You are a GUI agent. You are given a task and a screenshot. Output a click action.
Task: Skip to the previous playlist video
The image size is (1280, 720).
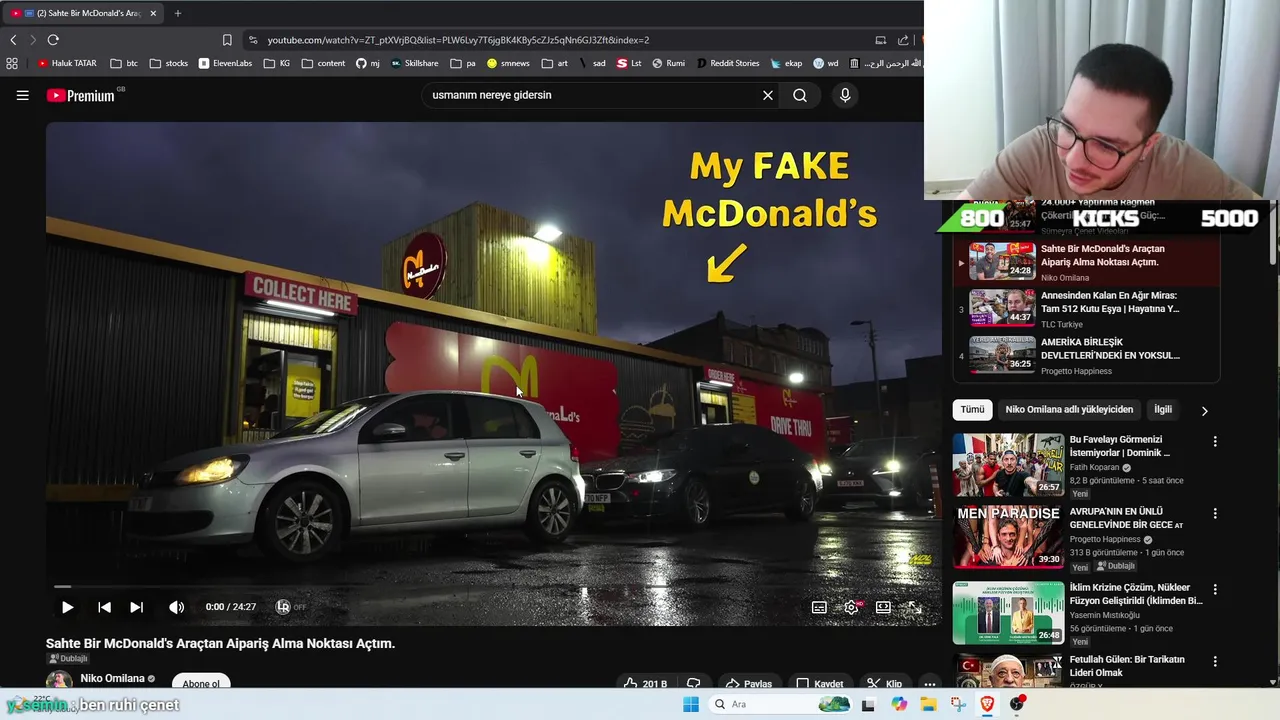104,607
